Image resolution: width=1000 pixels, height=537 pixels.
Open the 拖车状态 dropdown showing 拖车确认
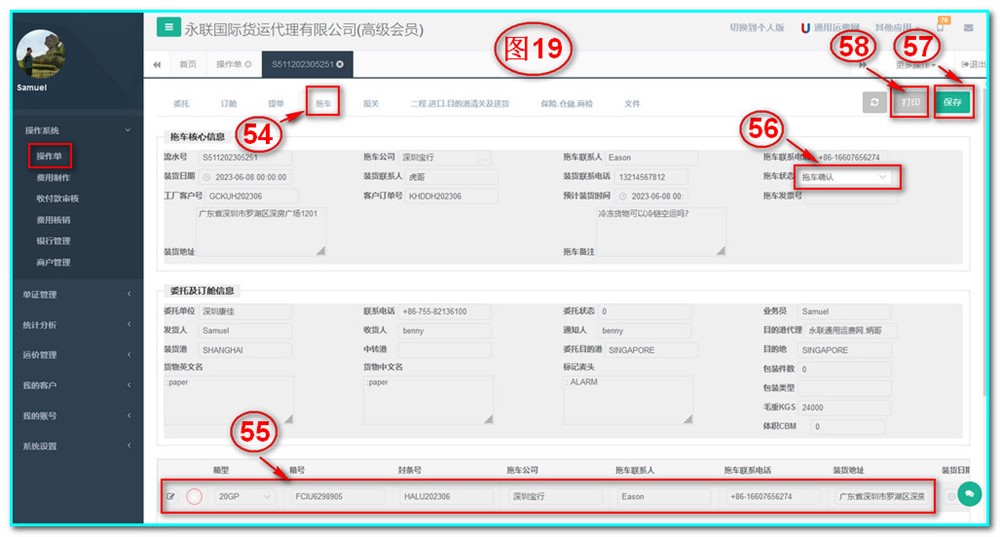point(844,177)
